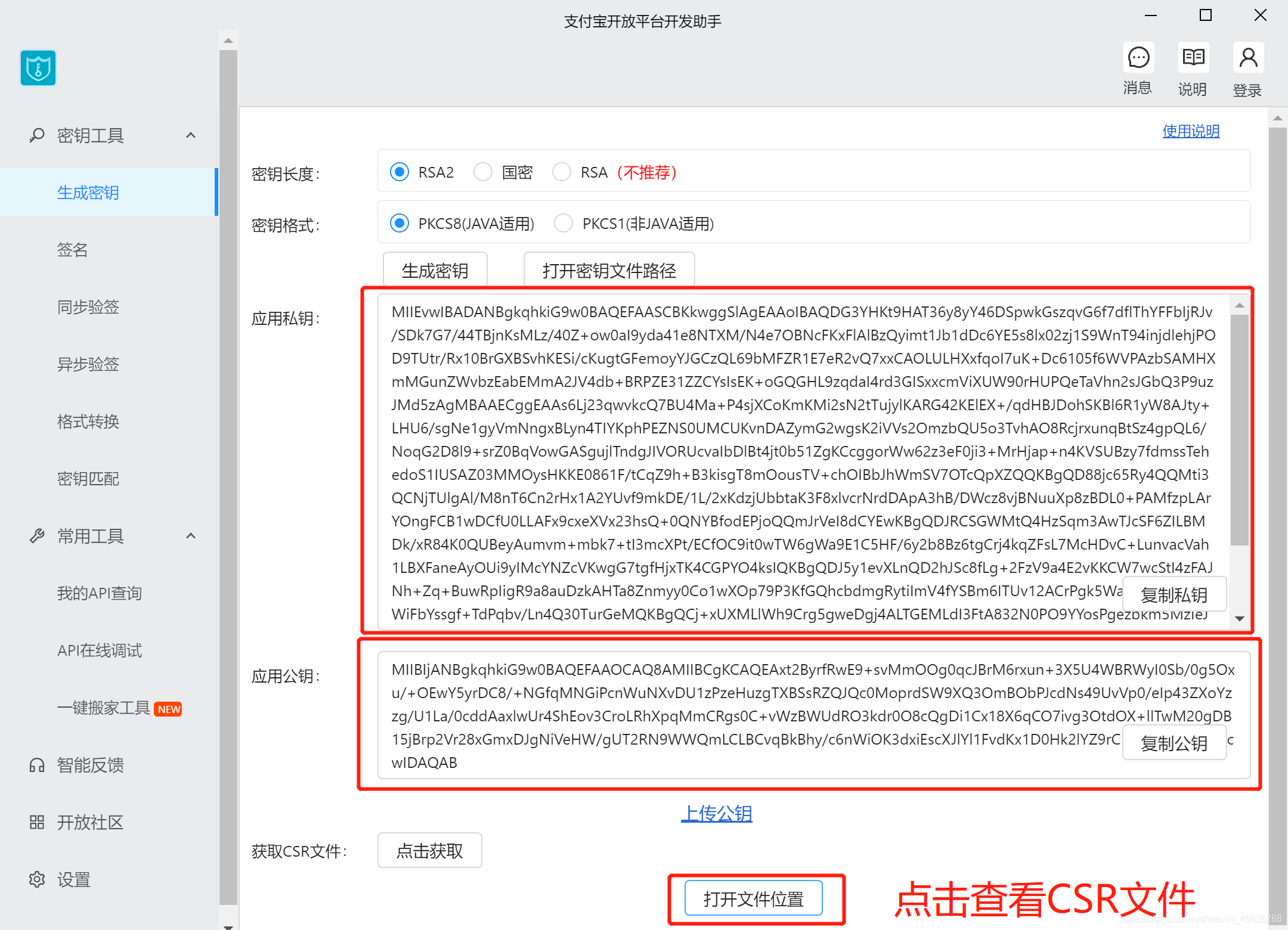Collapse the 常用工具 section chevron
This screenshot has width=1288, height=930.
[191, 536]
